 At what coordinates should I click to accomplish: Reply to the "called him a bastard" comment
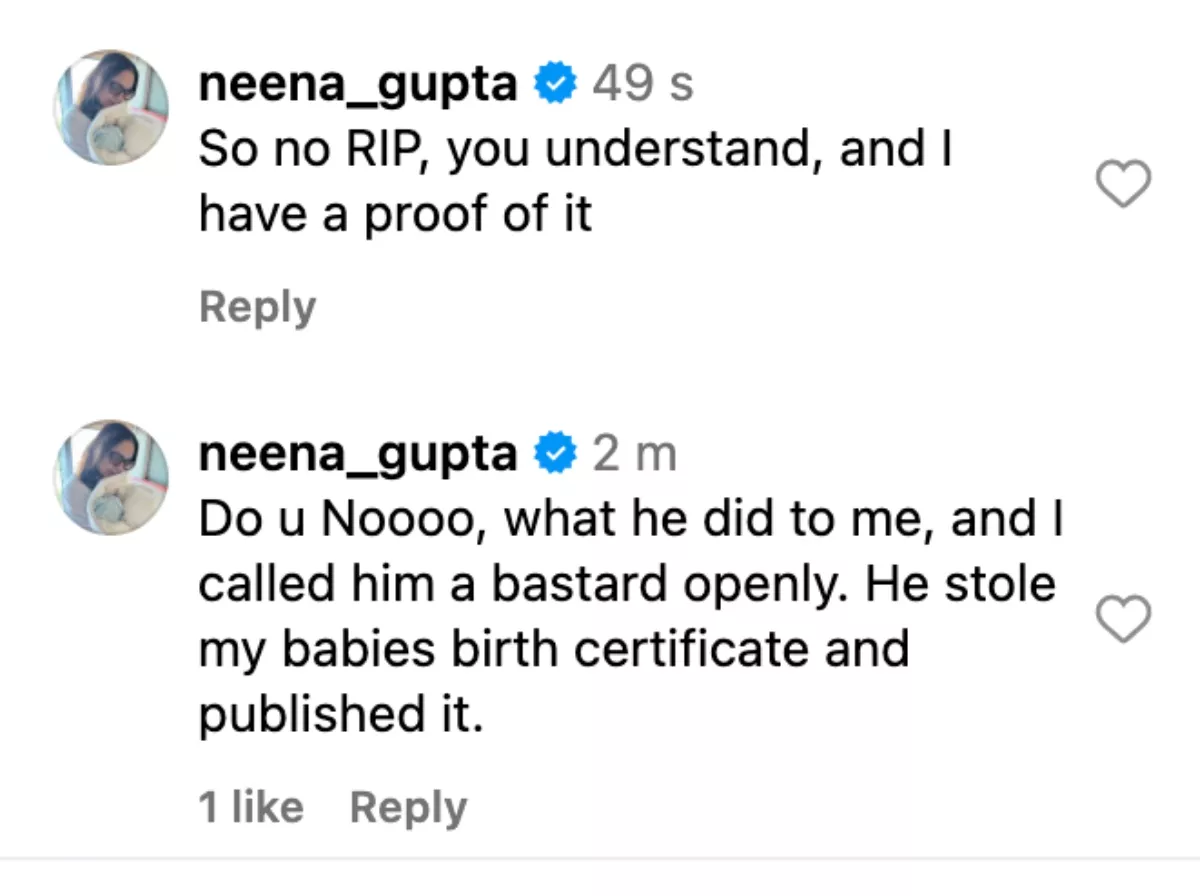[x=408, y=807]
